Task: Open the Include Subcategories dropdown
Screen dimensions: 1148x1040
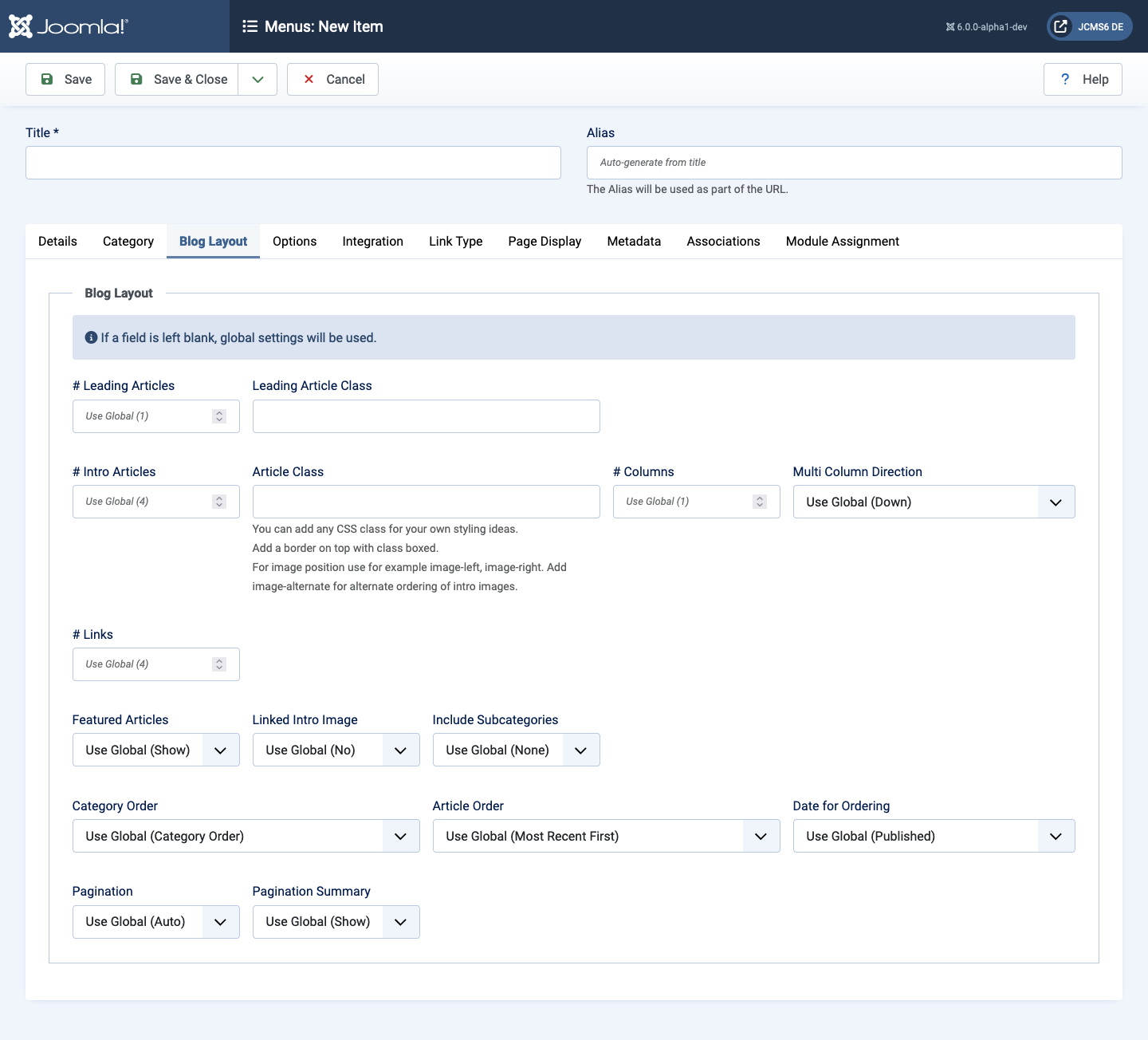Action: click(517, 750)
